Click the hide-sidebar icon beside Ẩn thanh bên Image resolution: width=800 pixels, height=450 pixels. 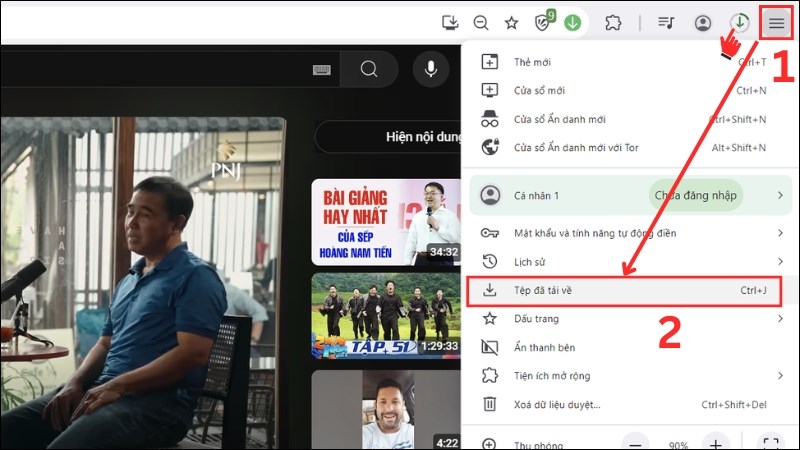click(489, 347)
